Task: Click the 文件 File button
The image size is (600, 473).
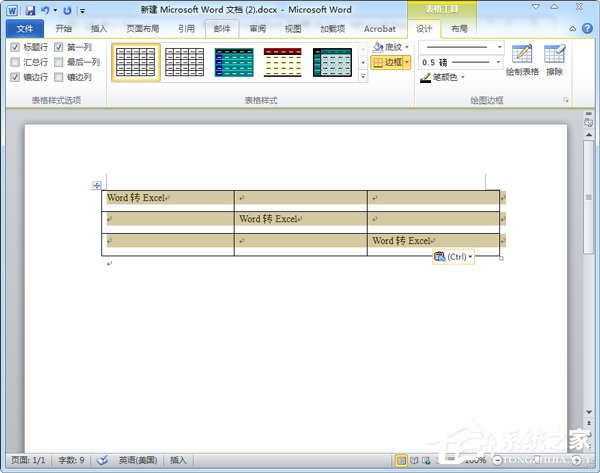Action: point(24,29)
